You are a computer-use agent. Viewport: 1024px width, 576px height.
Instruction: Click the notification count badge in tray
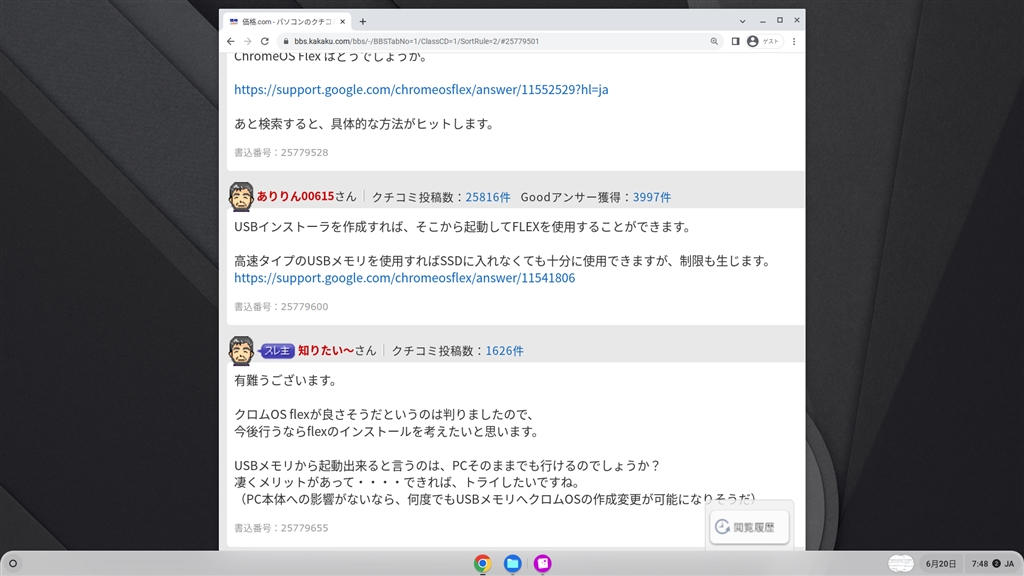point(997,564)
